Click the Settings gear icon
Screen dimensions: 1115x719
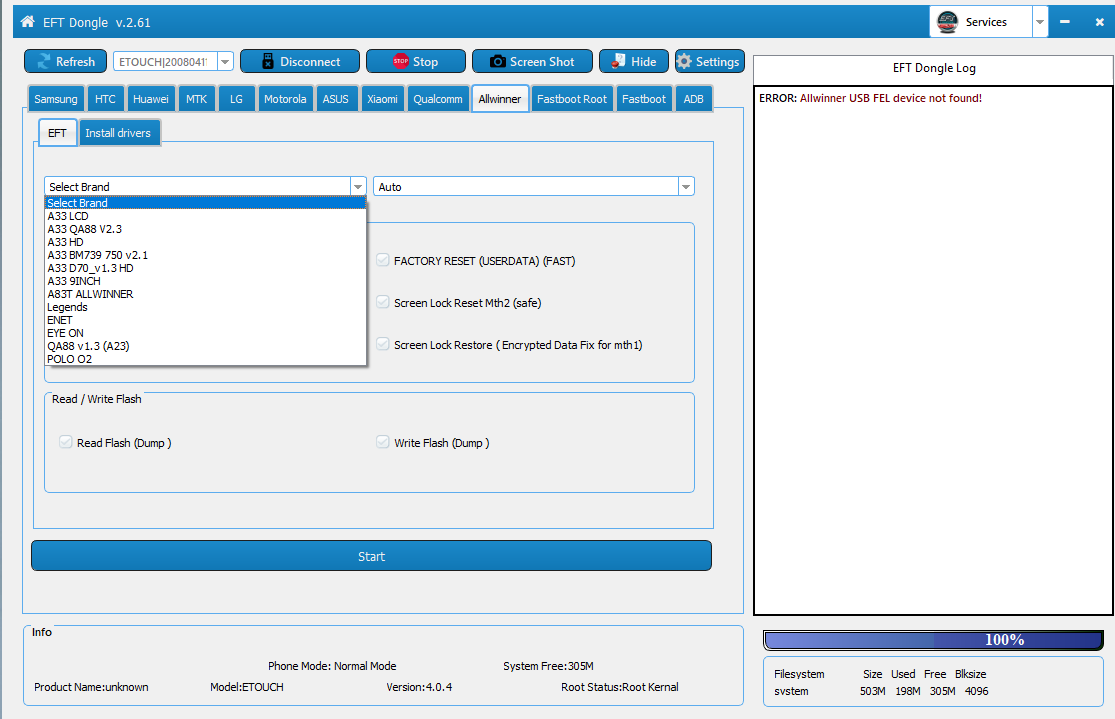click(x=684, y=61)
